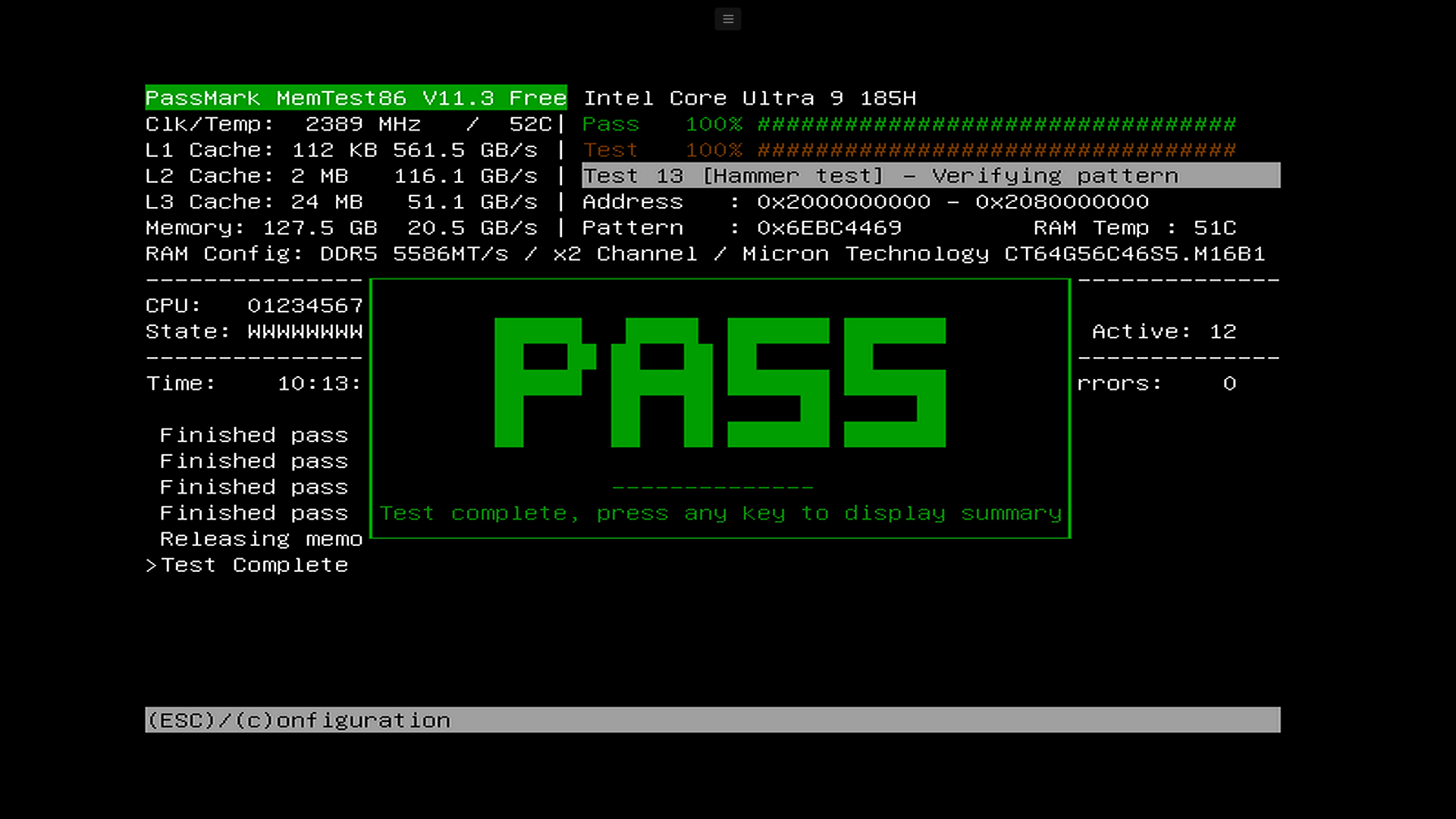1456x819 pixels.
Task: Open the hamburger menu at top
Action: coord(727,19)
